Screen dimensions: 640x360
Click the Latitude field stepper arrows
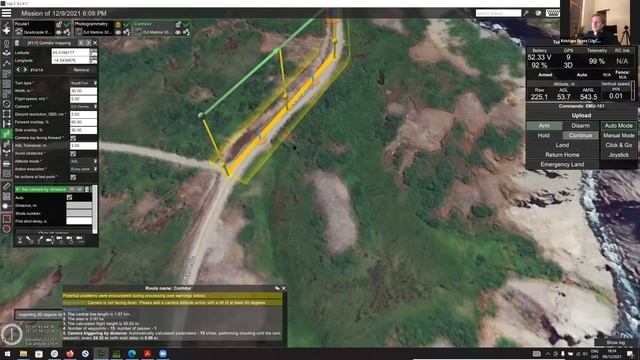pos(93,53)
